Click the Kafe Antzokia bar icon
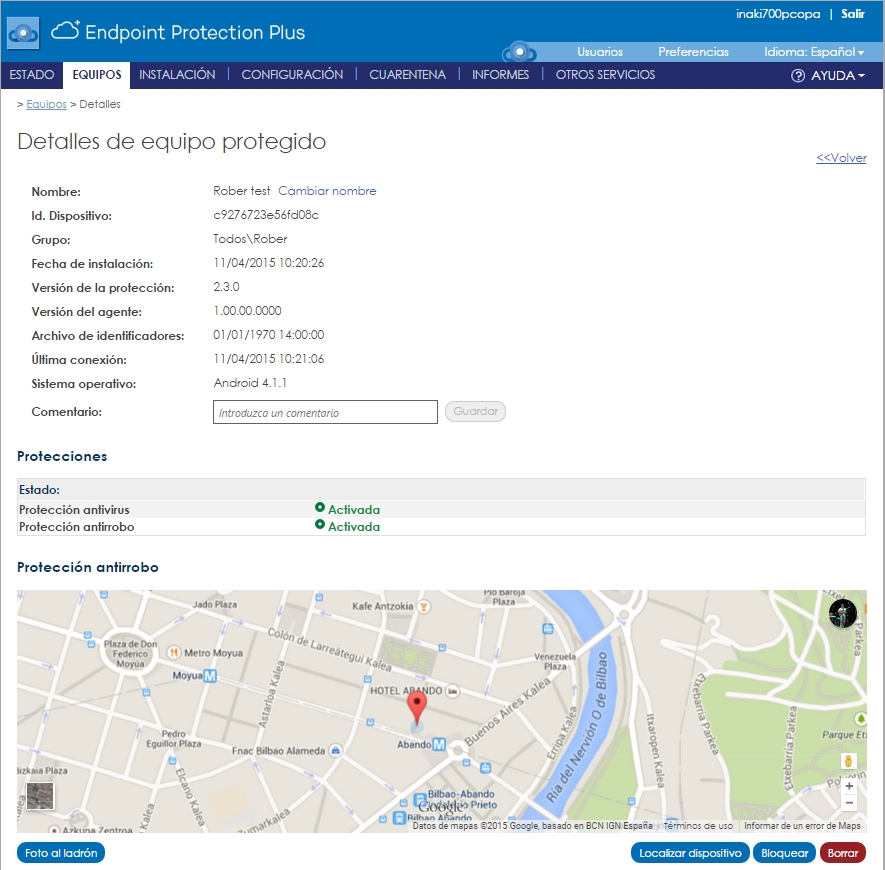Screen dimensions: 885x870 pyautogui.click(x=423, y=607)
